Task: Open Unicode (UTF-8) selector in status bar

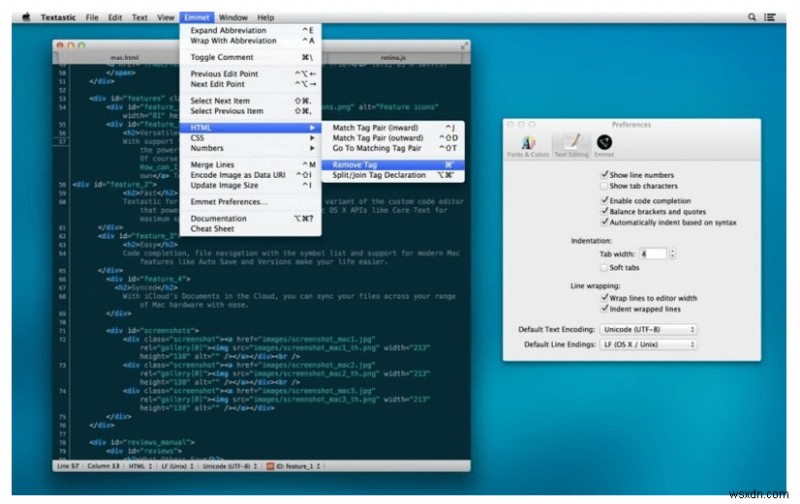Action: 230,466
